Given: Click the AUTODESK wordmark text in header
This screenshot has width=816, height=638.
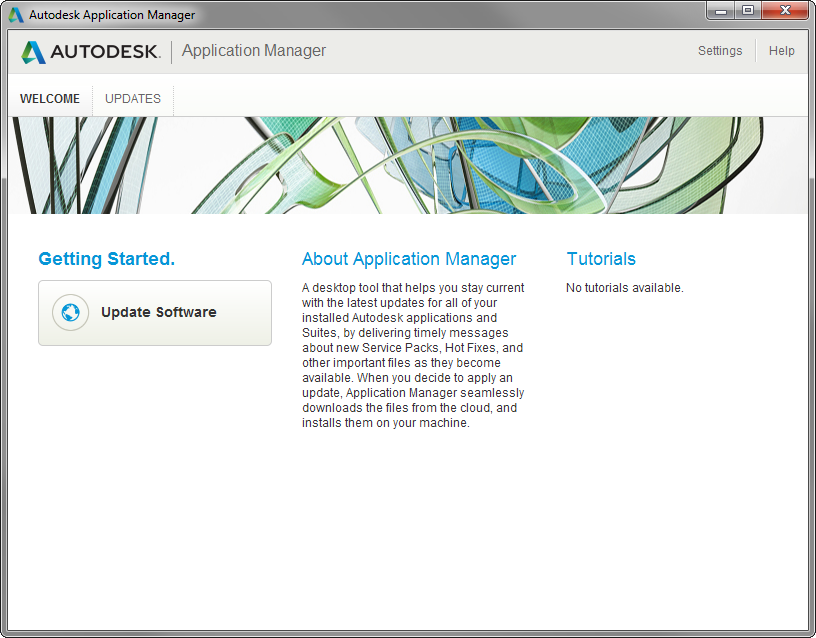Looking at the screenshot, I should [x=105, y=52].
